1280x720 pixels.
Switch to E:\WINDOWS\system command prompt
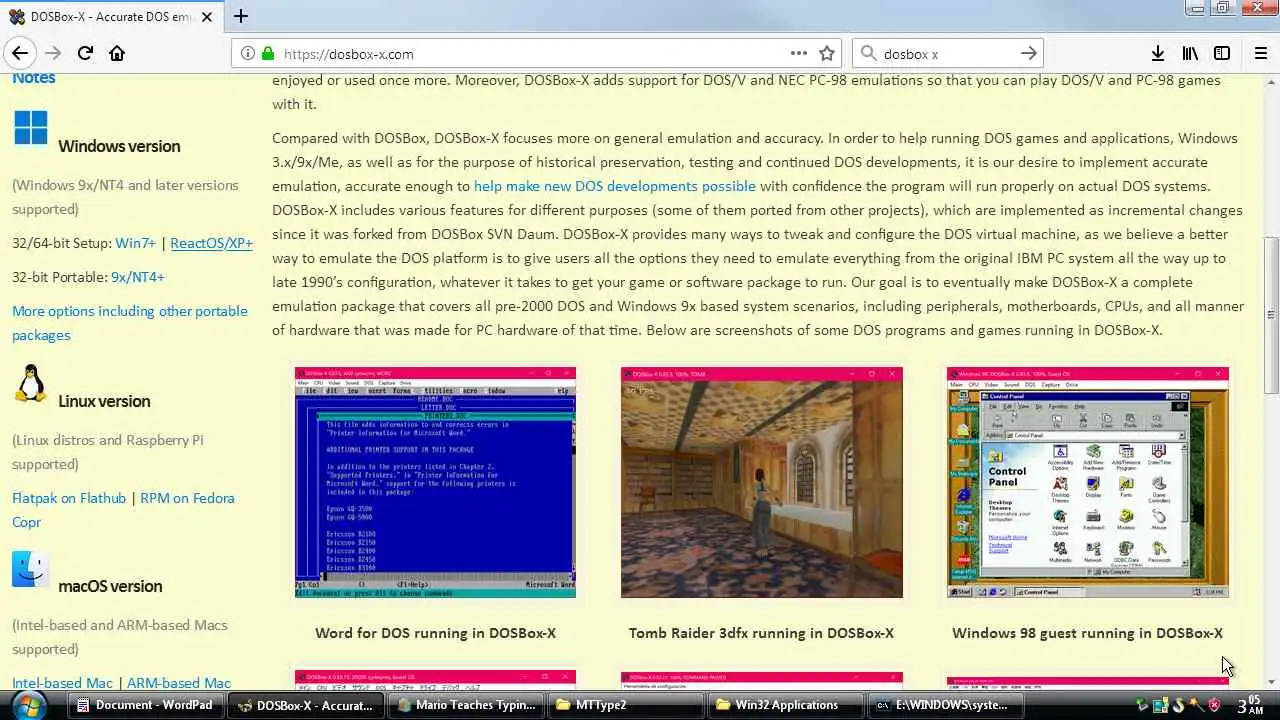point(946,705)
